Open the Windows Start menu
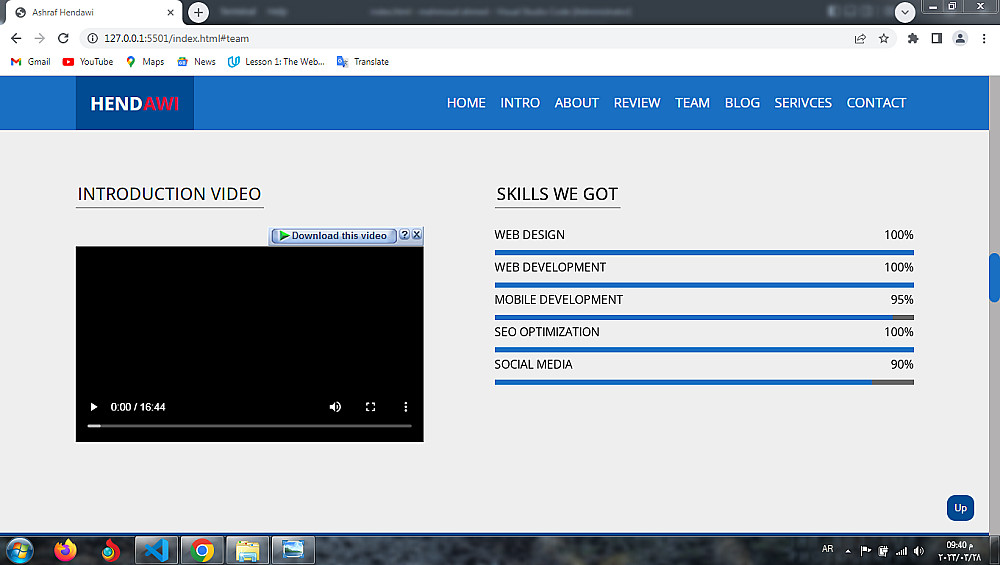The width and height of the screenshot is (1000, 565). (19, 550)
